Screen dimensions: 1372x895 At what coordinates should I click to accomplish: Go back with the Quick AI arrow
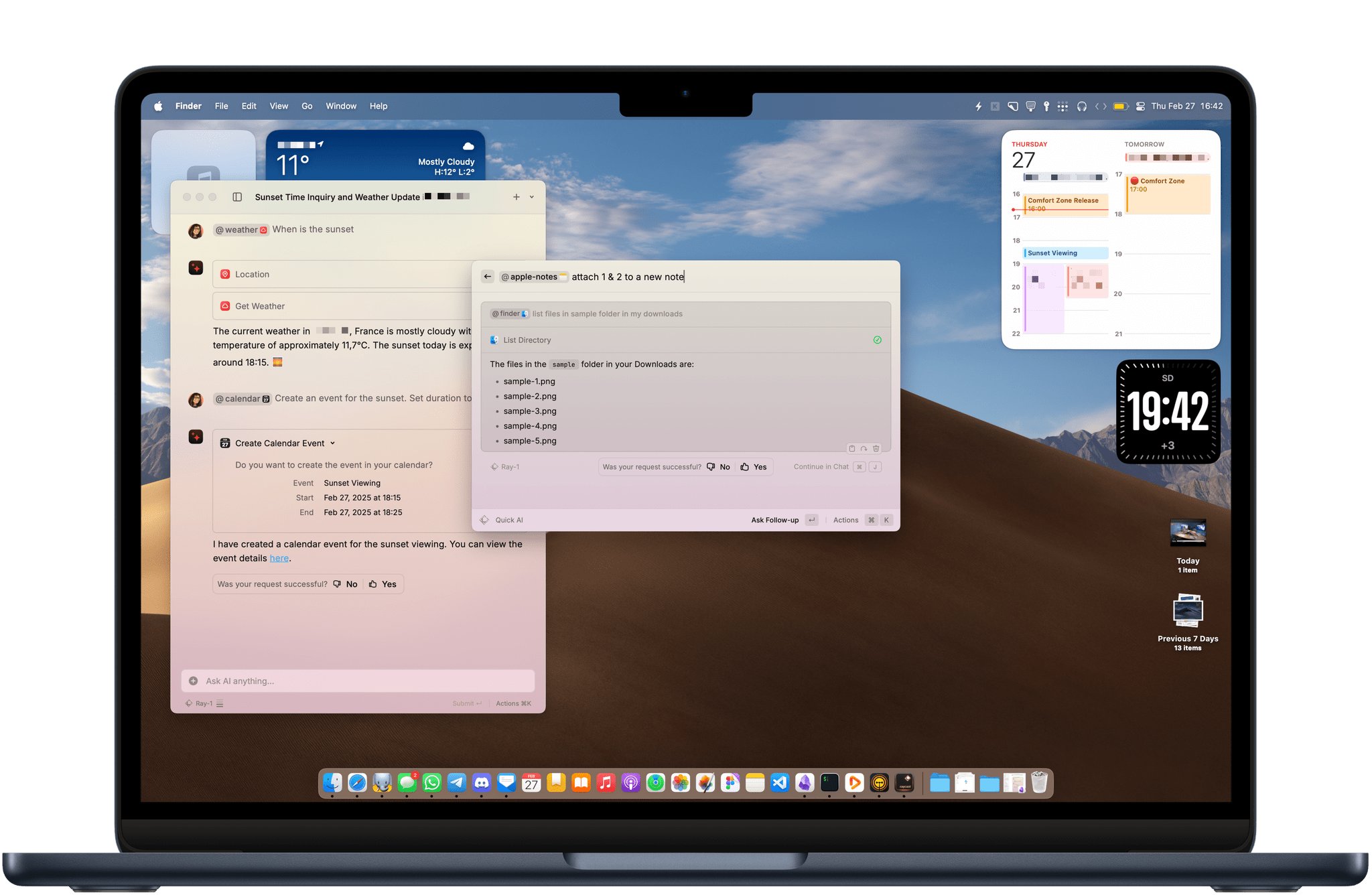[488, 277]
